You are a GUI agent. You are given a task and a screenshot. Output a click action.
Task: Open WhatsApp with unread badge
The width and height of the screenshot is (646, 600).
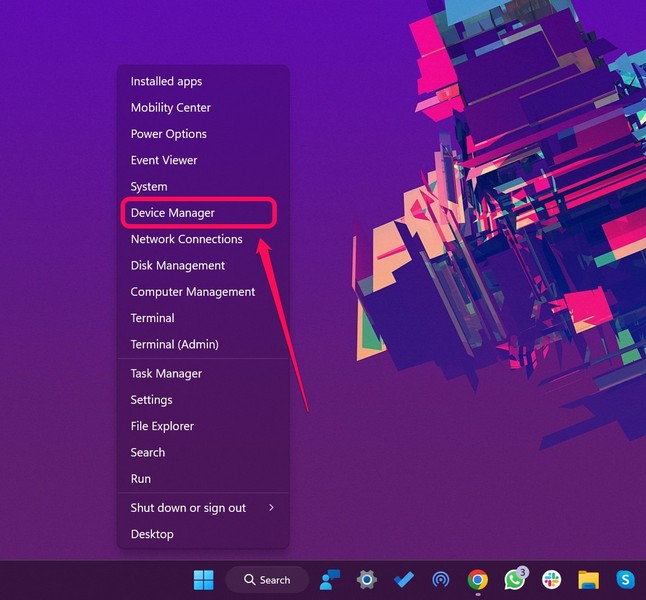click(x=515, y=580)
